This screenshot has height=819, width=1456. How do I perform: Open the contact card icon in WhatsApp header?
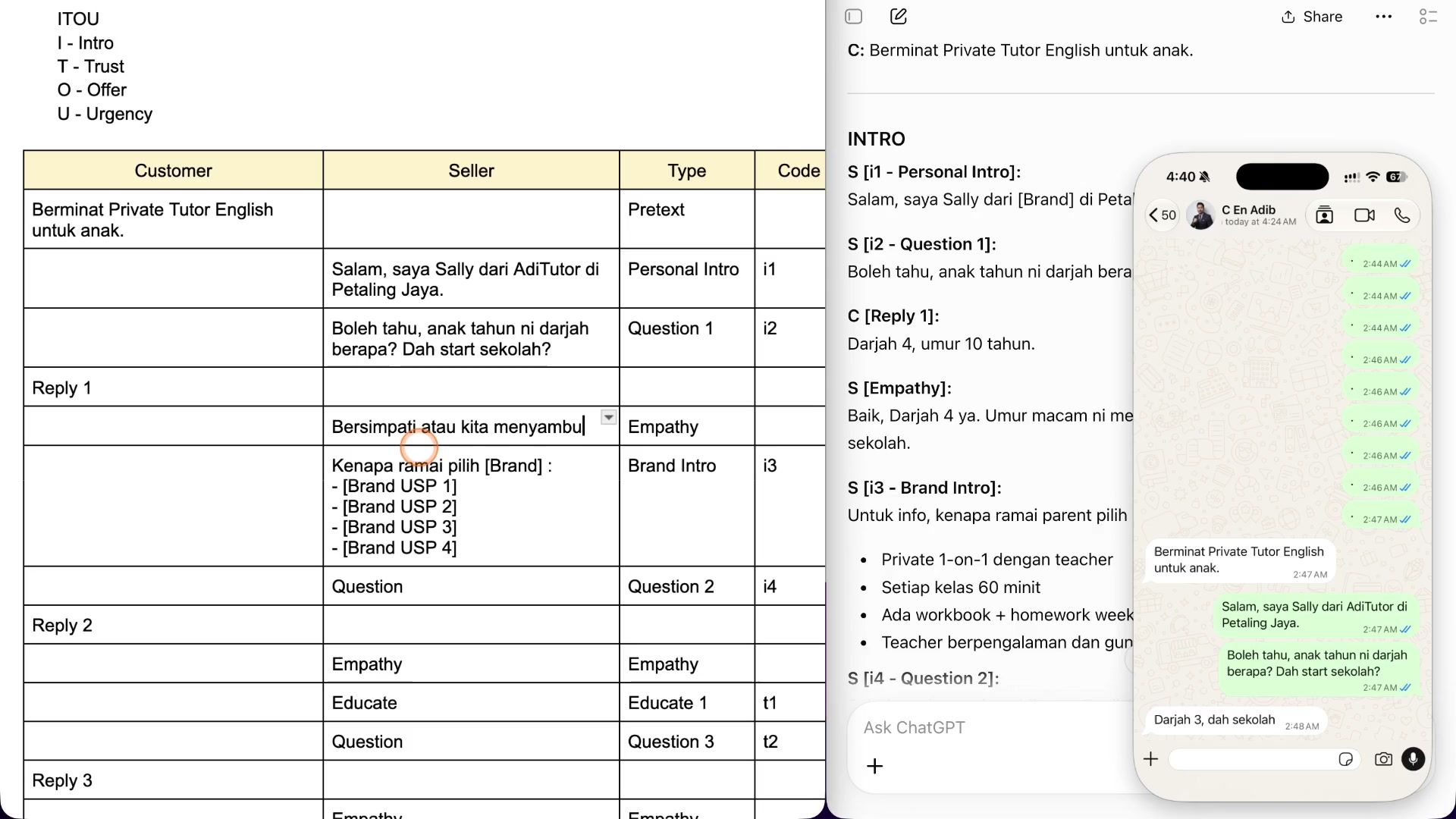[x=1325, y=215]
